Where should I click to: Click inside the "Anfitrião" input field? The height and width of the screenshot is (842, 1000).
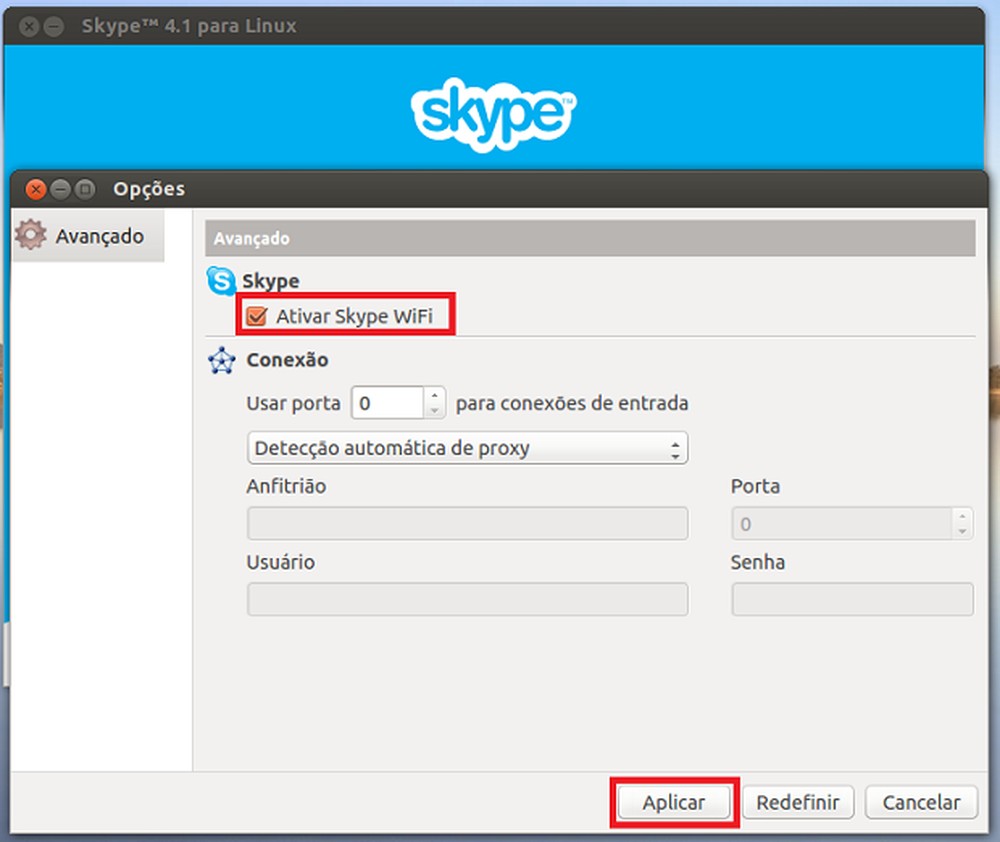467,523
